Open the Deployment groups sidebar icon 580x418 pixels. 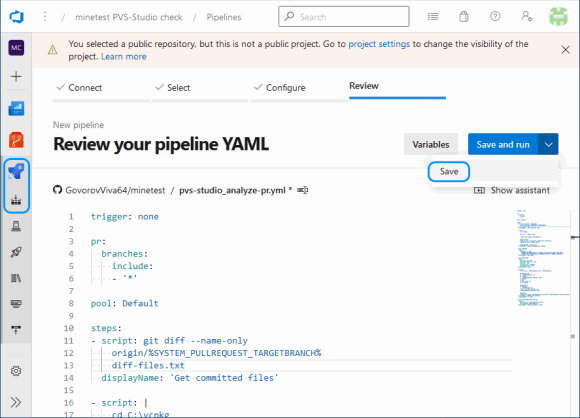click(x=16, y=329)
